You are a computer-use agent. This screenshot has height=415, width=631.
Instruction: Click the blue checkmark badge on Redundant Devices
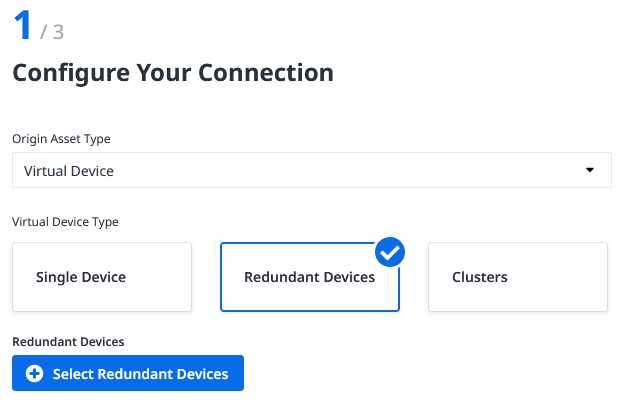click(x=390, y=252)
